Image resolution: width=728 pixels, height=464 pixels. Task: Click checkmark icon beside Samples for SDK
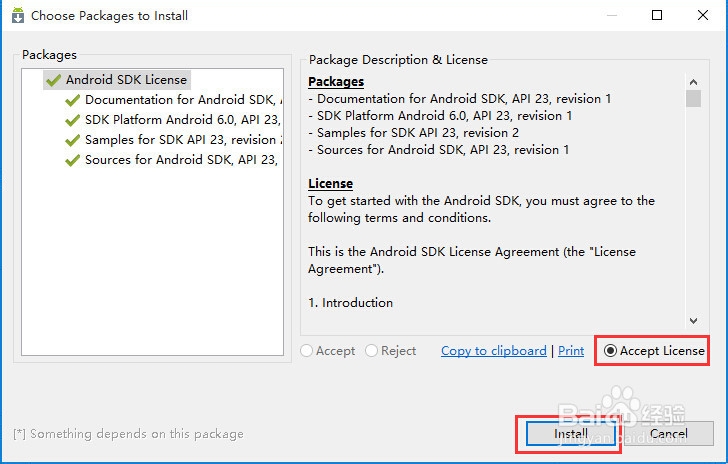click(72, 140)
